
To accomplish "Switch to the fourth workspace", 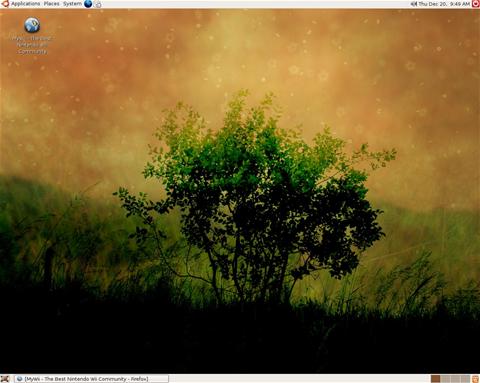I will [465, 379].
